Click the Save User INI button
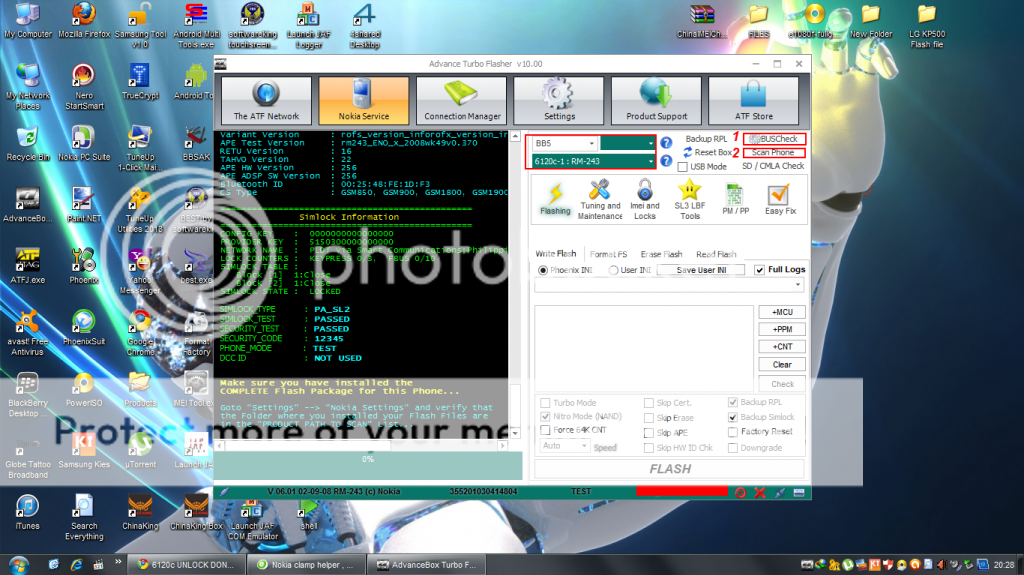 701,270
